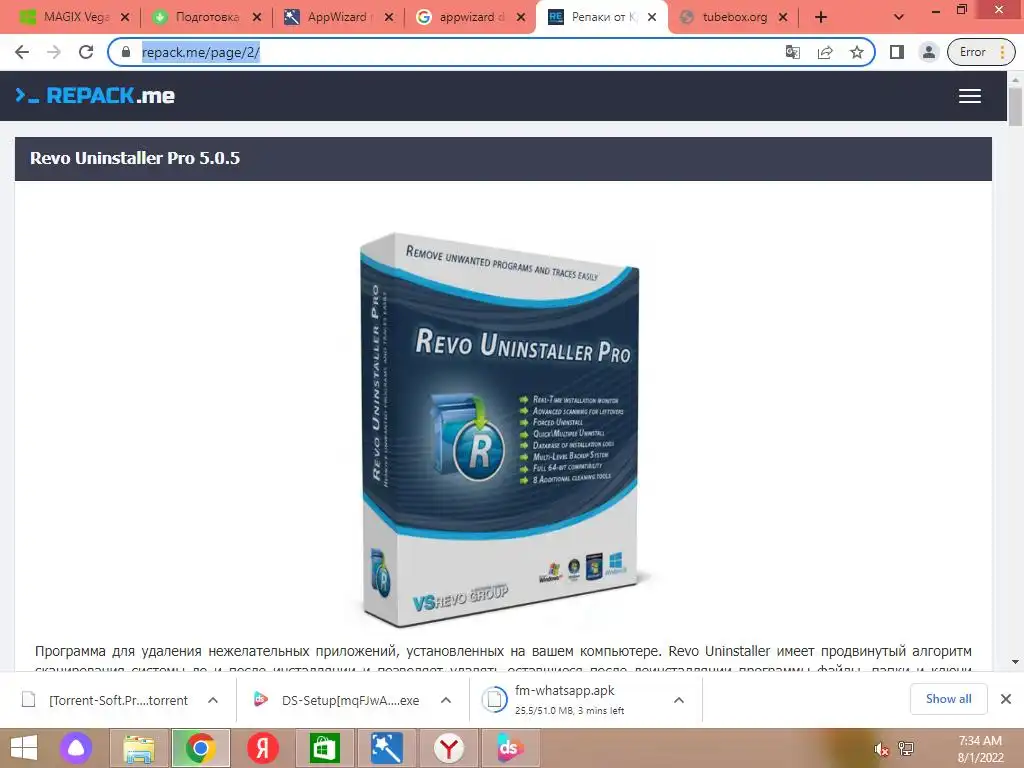Open the REPACK.me hamburger menu
The width and height of the screenshot is (1024, 768).
coord(970,96)
